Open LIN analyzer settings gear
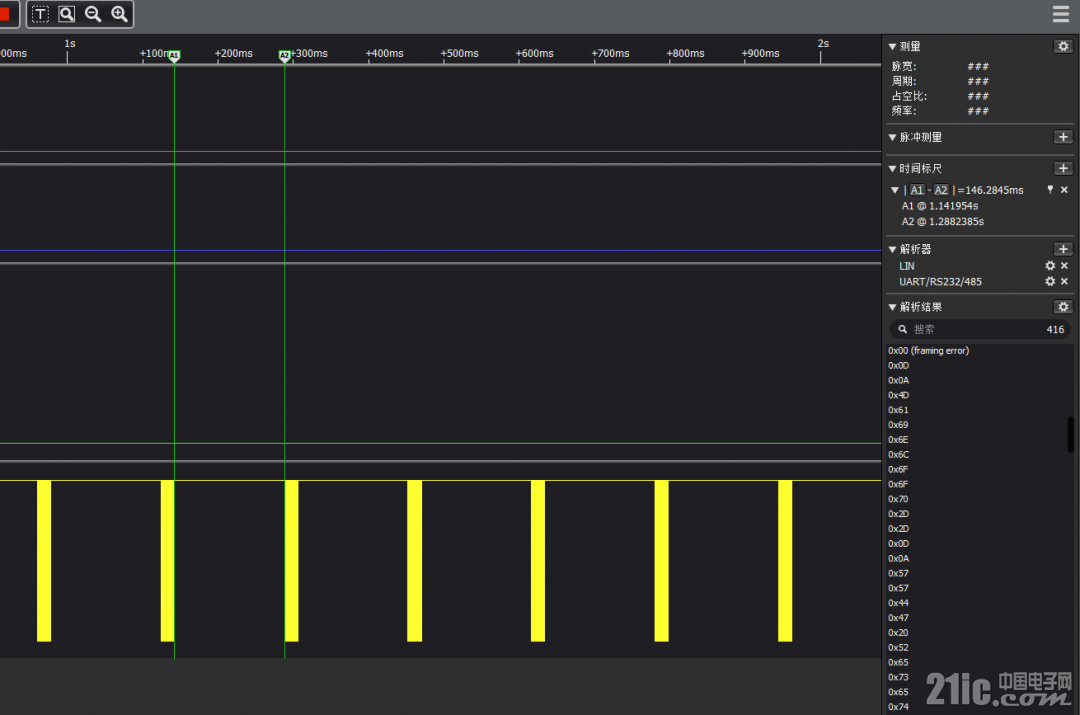1080x715 pixels. (x=1050, y=266)
